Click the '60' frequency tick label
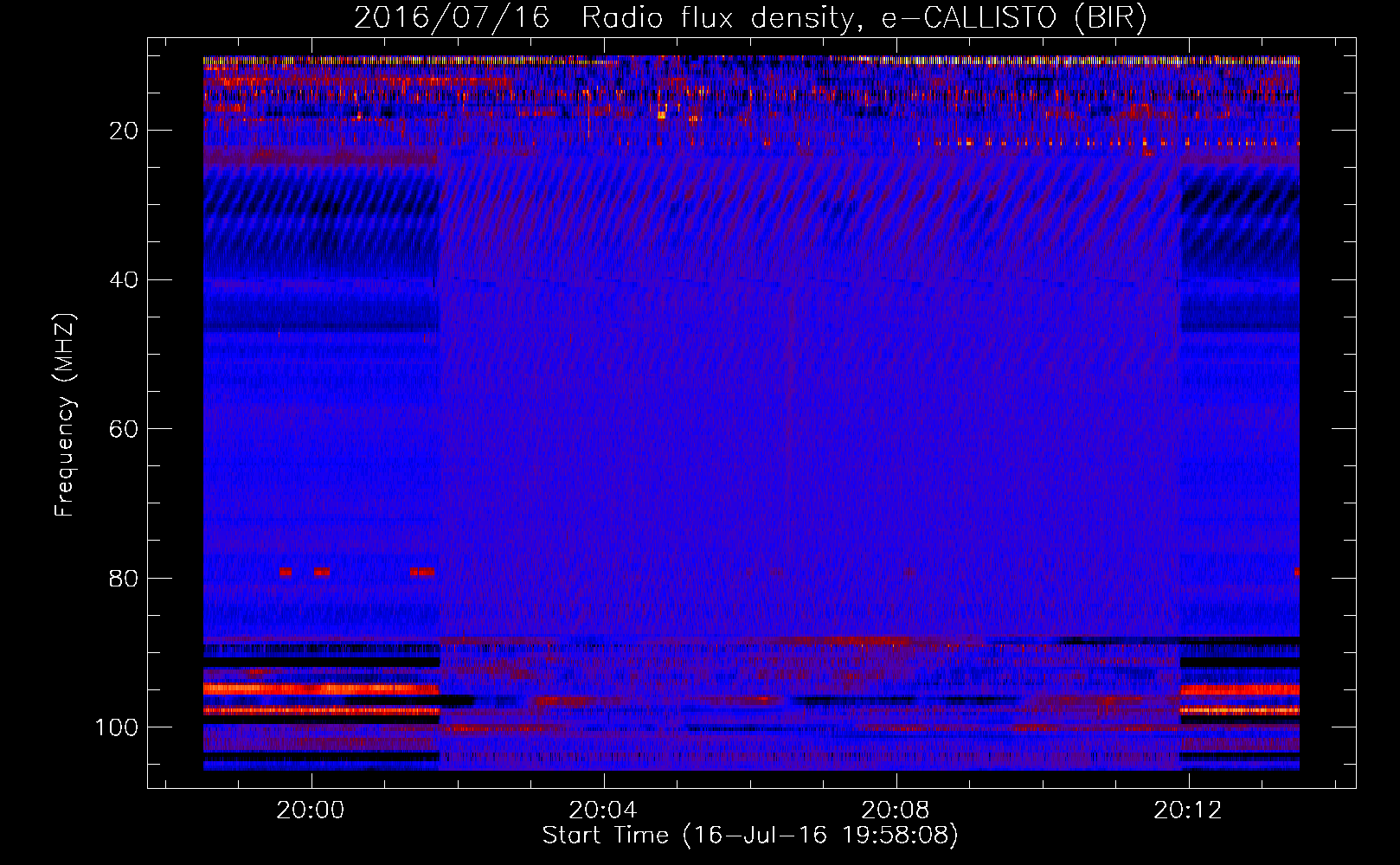This screenshot has width=1400, height=865. pyautogui.click(x=124, y=429)
